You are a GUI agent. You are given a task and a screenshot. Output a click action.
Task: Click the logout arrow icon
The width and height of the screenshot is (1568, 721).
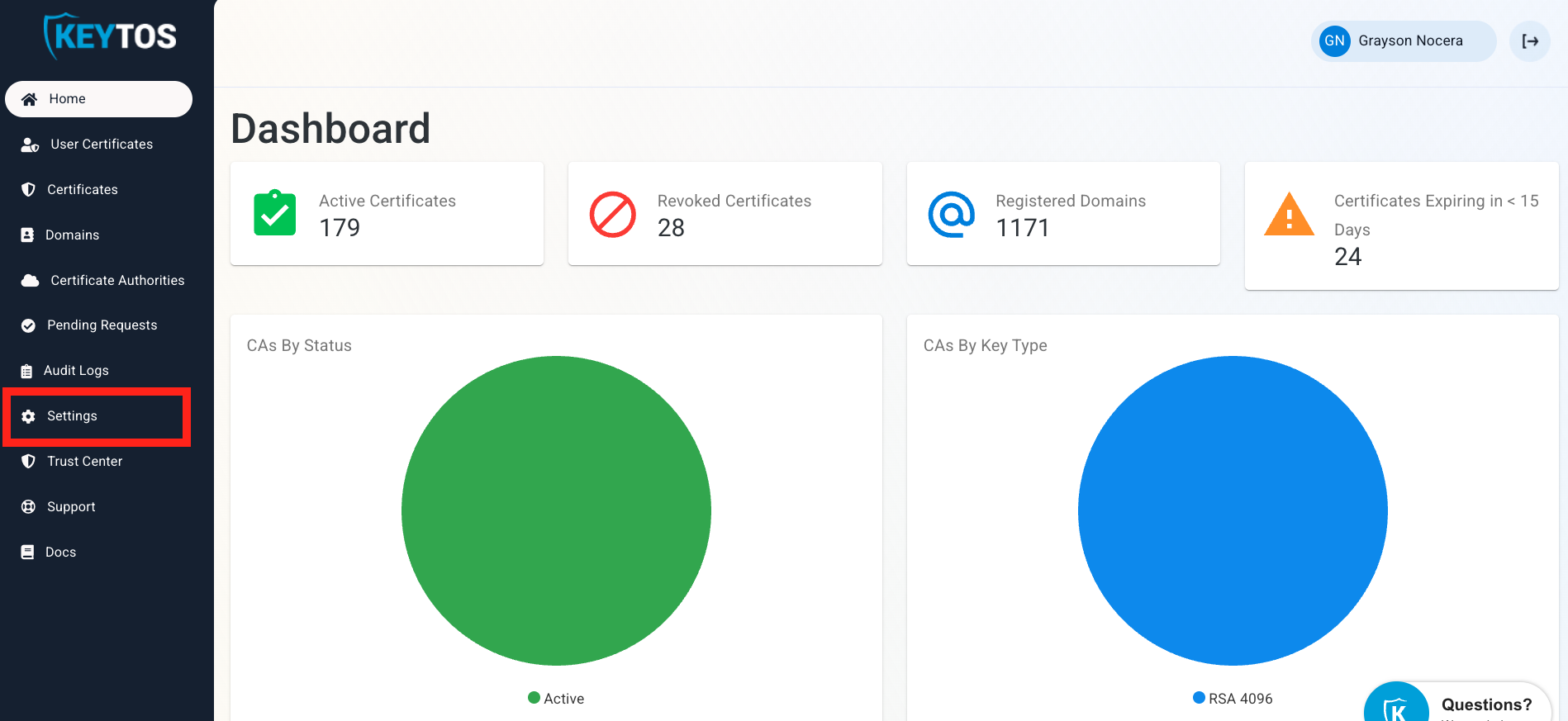click(1530, 41)
